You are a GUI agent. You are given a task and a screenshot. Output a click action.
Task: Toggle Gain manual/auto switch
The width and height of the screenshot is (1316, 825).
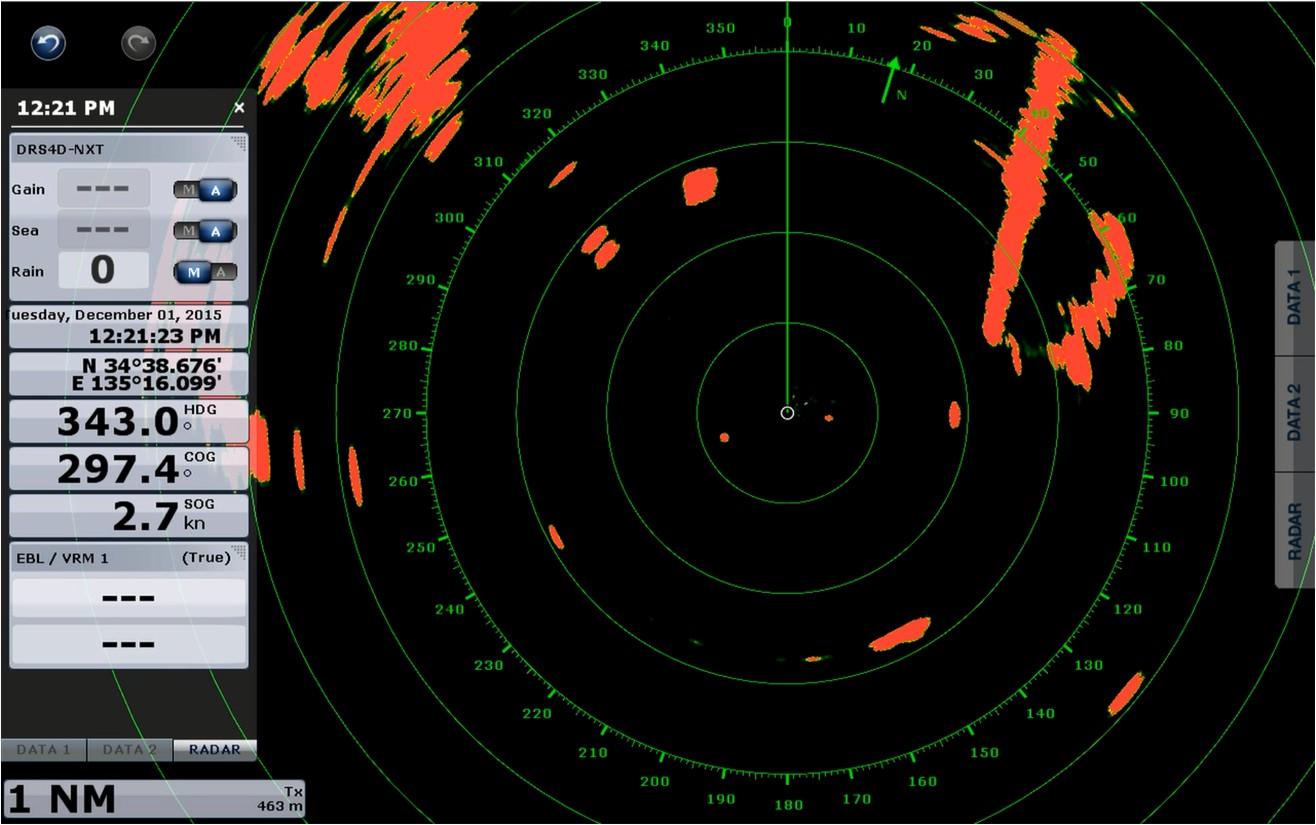pyautogui.click(x=205, y=190)
